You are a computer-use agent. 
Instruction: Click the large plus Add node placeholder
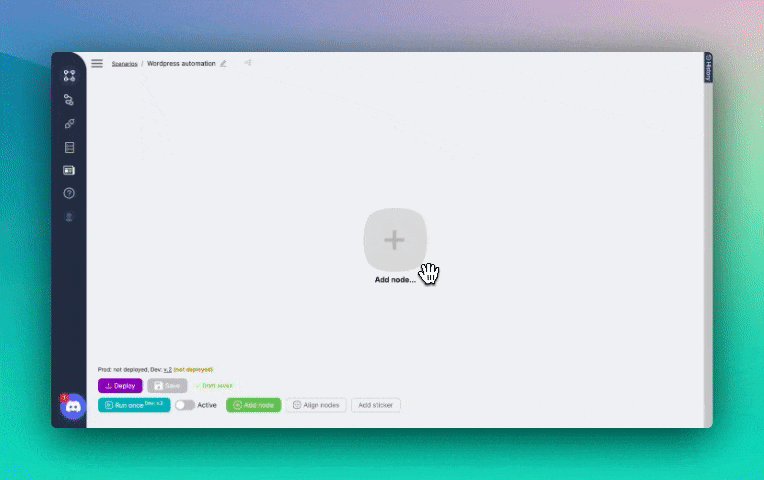(395, 240)
